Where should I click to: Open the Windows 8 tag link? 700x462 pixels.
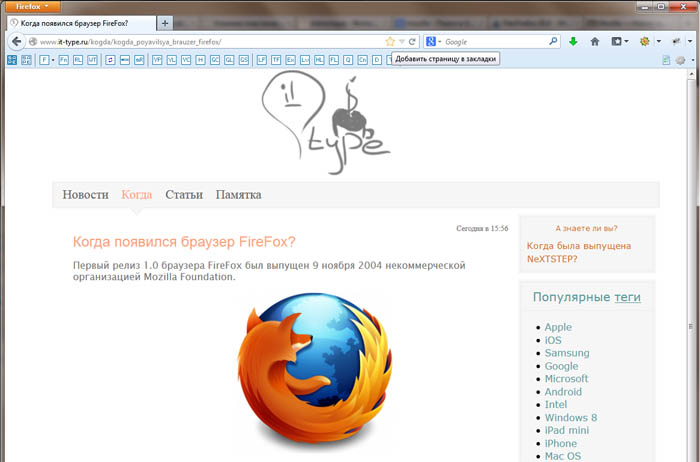pyautogui.click(x=571, y=418)
